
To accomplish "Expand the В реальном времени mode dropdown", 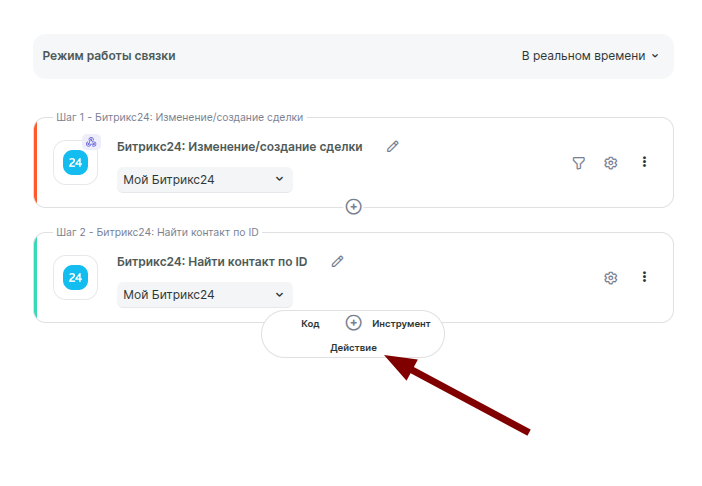I will (x=590, y=56).
